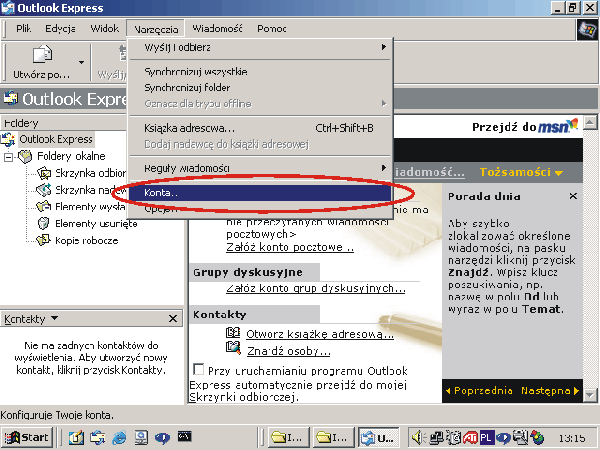The image size is (600, 450).
Task: Enable auto-open Skrzynka odbiorcza checkbox
Action: point(198,367)
